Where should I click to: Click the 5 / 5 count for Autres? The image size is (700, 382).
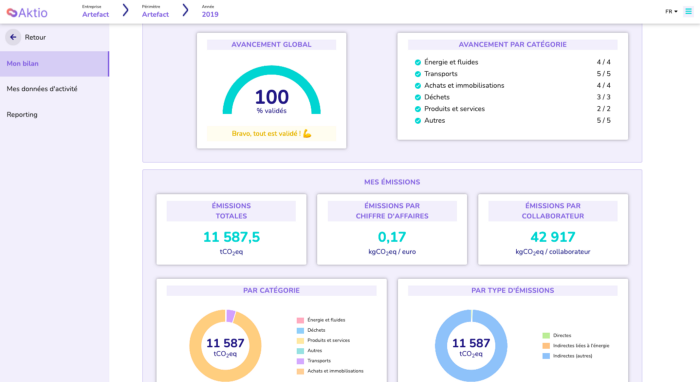tap(604, 120)
